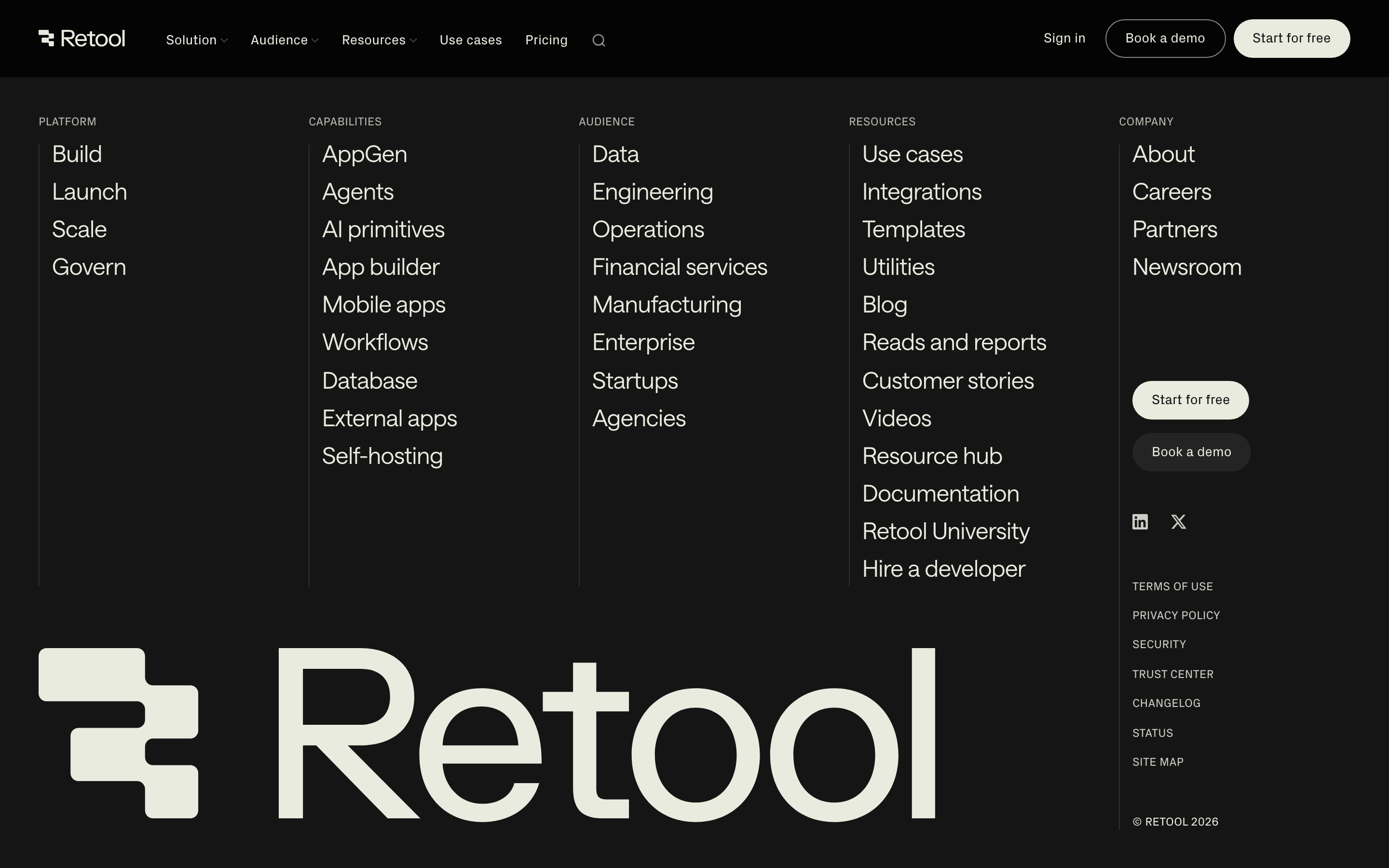This screenshot has height=868, width=1389.
Task: Expand the Audience dropdown in the navbar
Action: 285,40
